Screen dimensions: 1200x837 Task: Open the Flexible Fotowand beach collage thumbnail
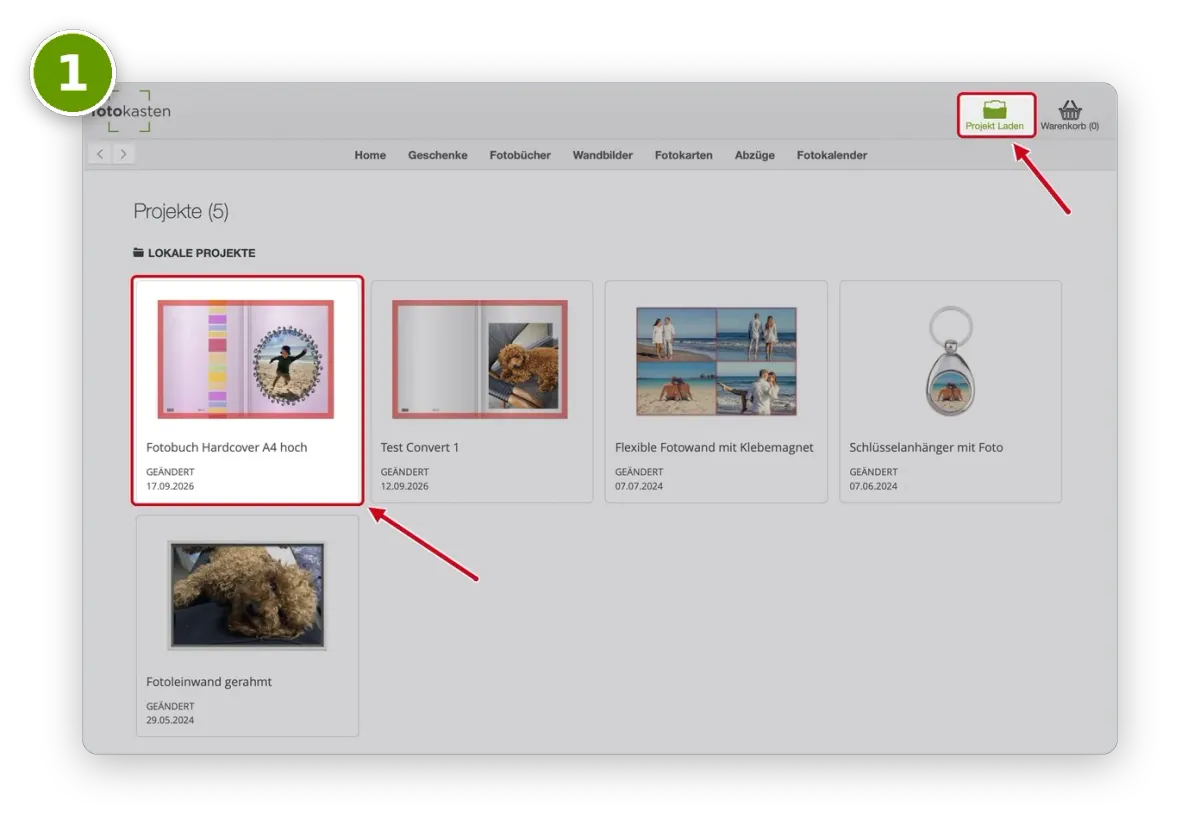716,361
